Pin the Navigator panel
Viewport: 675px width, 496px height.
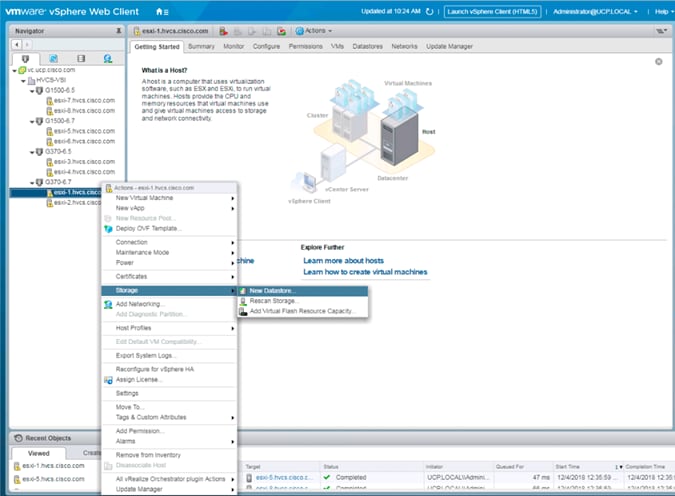tap(118, 31)
